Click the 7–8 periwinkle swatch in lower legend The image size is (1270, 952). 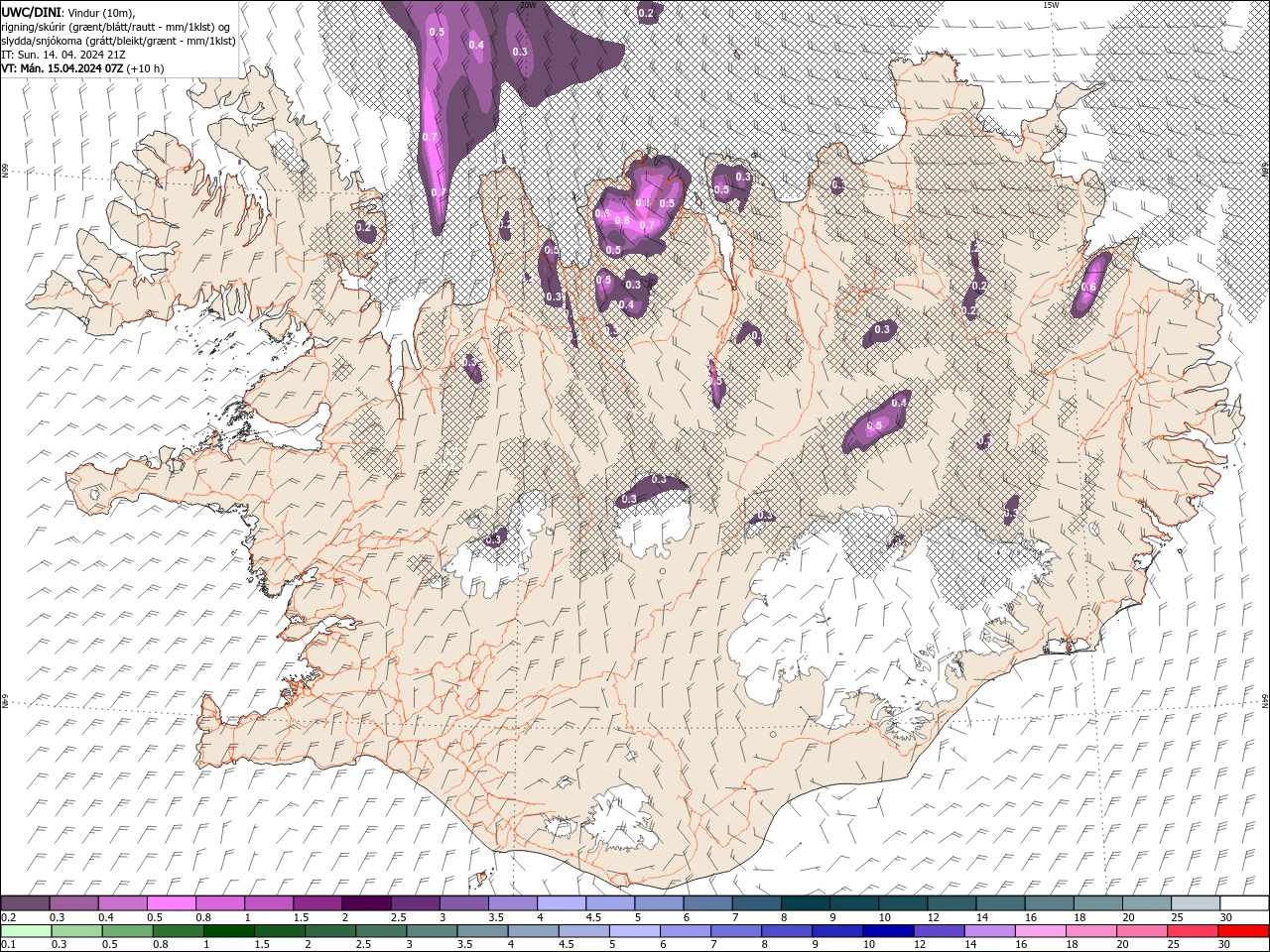pos(735,931)
